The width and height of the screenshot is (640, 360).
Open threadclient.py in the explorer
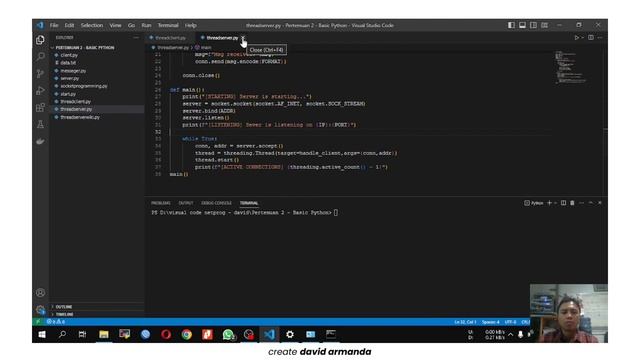(76, 102)
